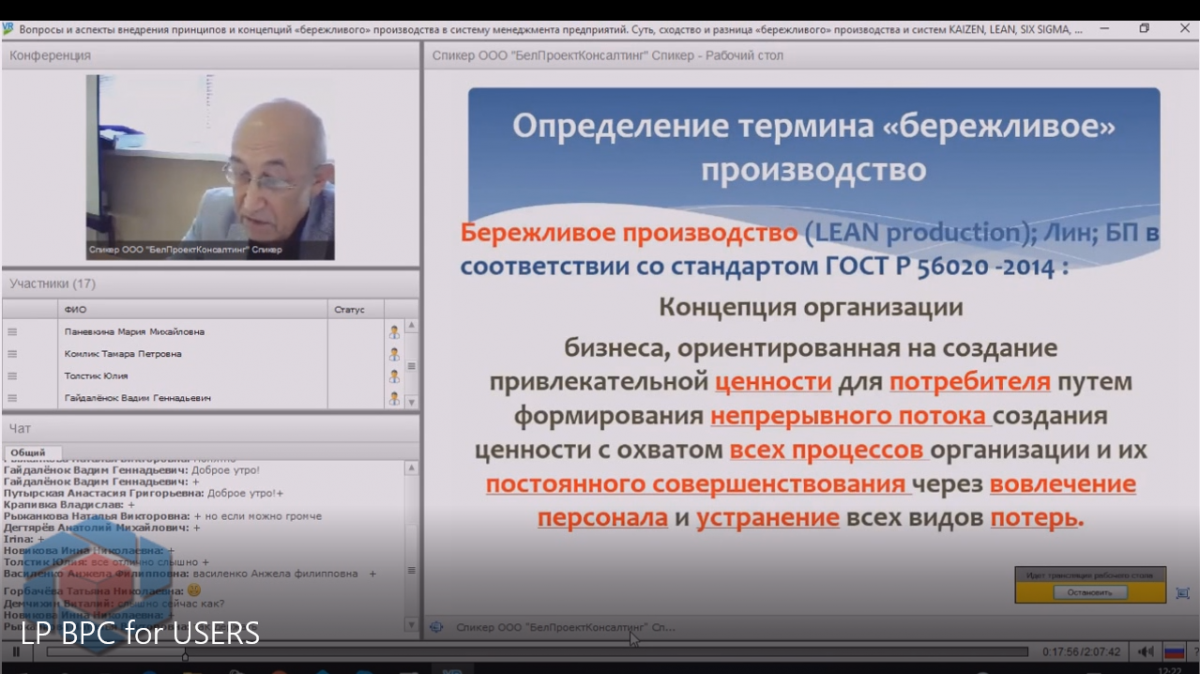Click the chat scroll up arrow

point(411,467)
